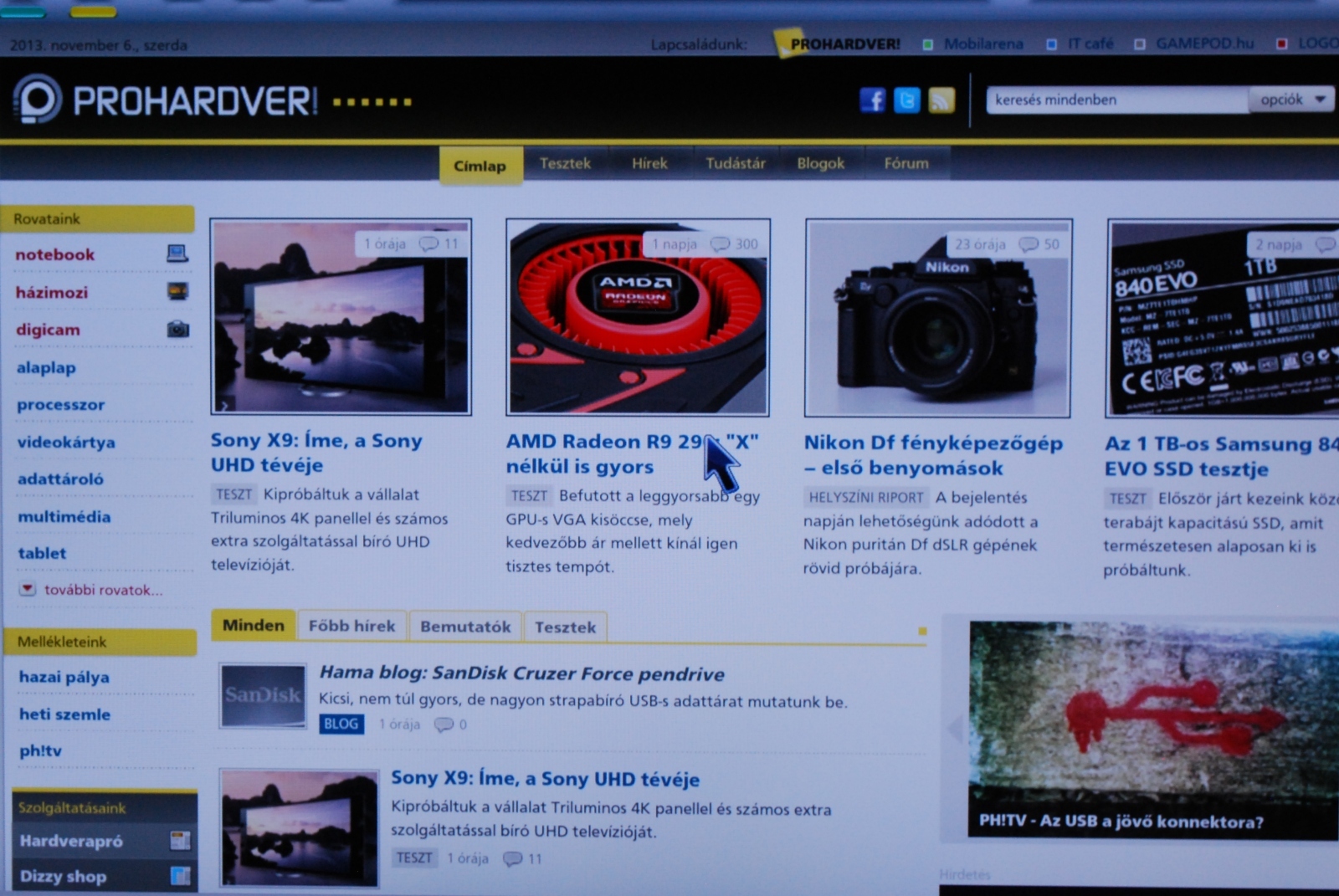
Task: Open the Tesztek navigation tab
Action: tap(565, 163)
